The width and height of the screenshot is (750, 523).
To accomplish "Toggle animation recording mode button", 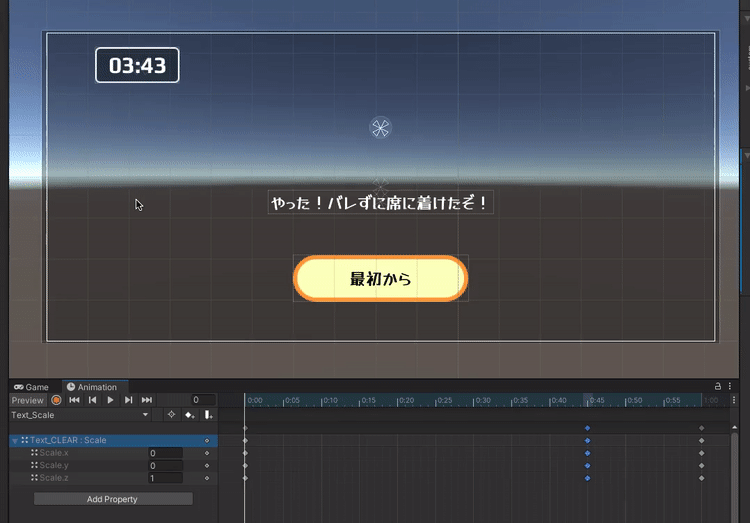I will (56, 400).
